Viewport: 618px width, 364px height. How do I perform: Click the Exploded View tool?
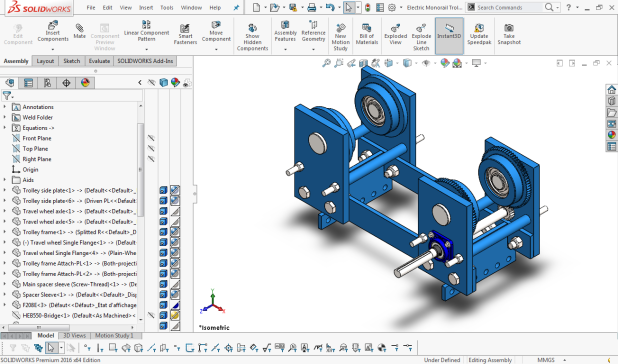point(395,34)
